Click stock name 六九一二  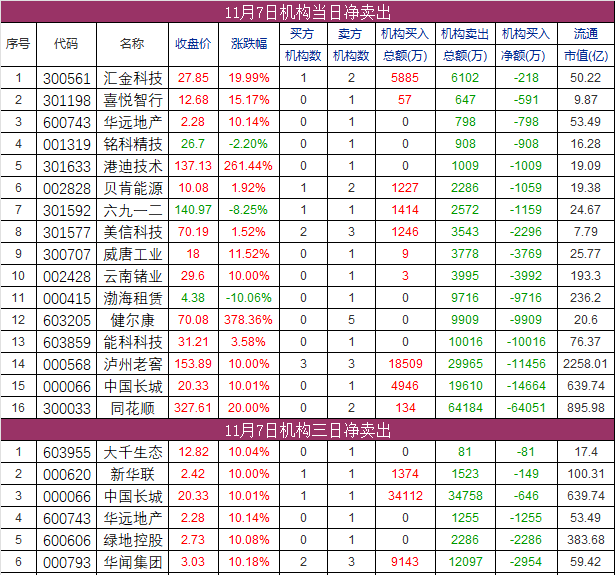133,211
